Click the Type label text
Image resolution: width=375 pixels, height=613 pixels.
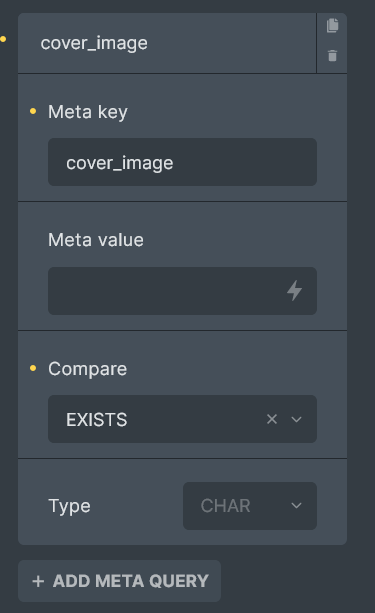pos(69,506)
